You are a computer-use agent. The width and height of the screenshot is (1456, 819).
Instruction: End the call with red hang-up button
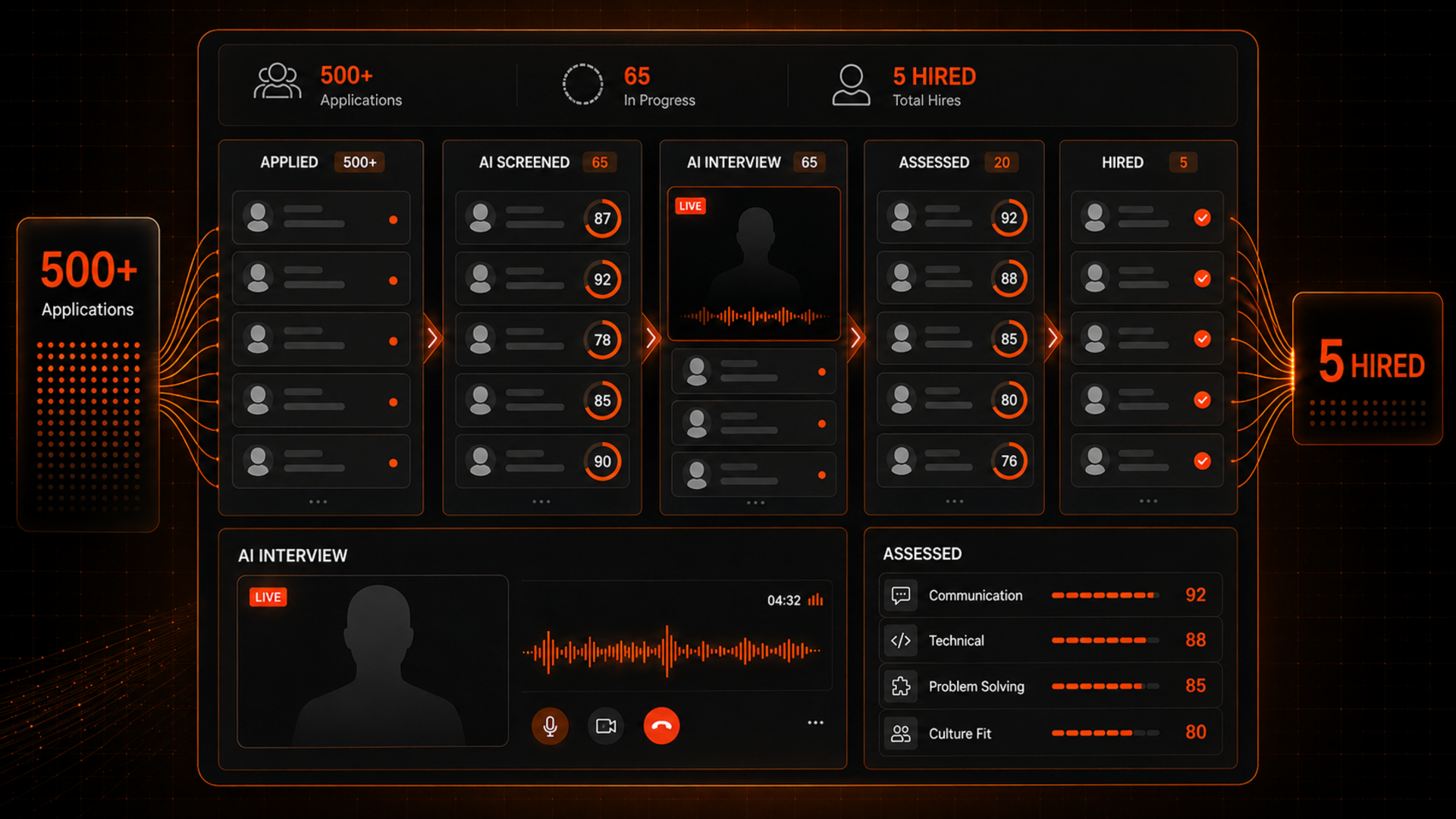661,726
